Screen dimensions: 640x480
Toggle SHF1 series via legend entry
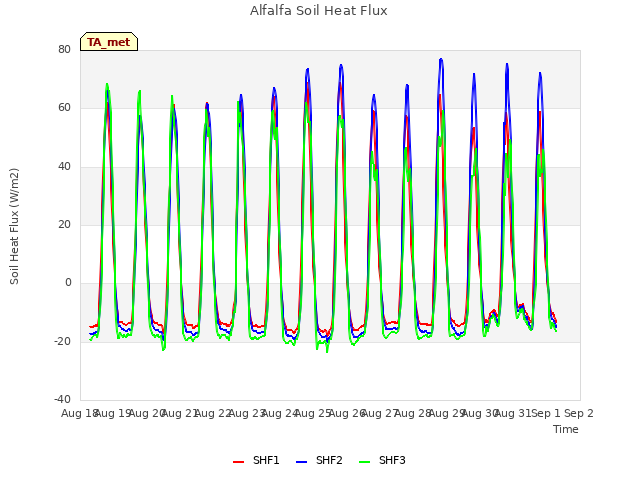point(256,460)
